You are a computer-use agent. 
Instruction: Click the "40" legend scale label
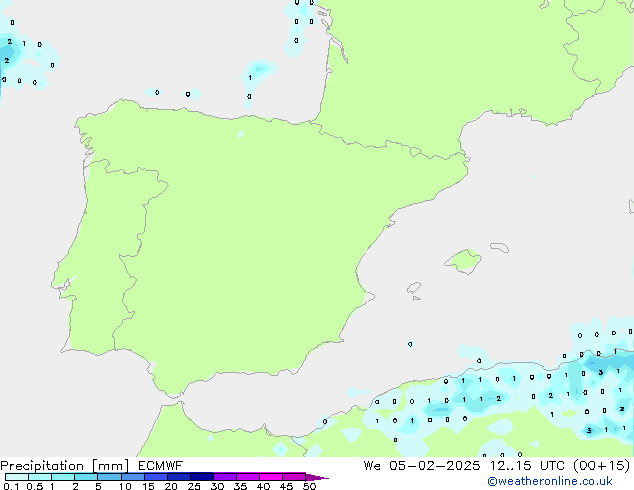tap(263, 486)
